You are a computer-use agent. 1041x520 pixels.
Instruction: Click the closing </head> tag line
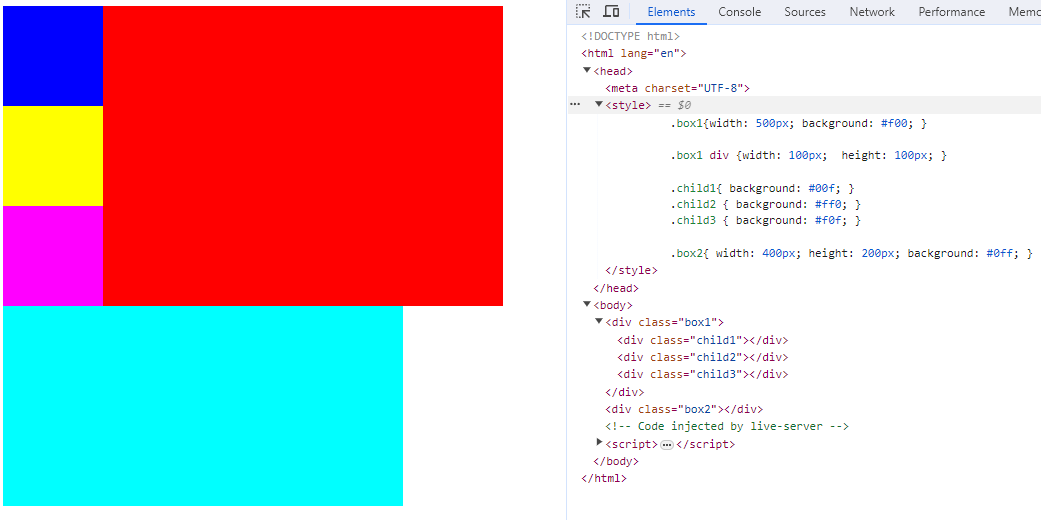615,289
